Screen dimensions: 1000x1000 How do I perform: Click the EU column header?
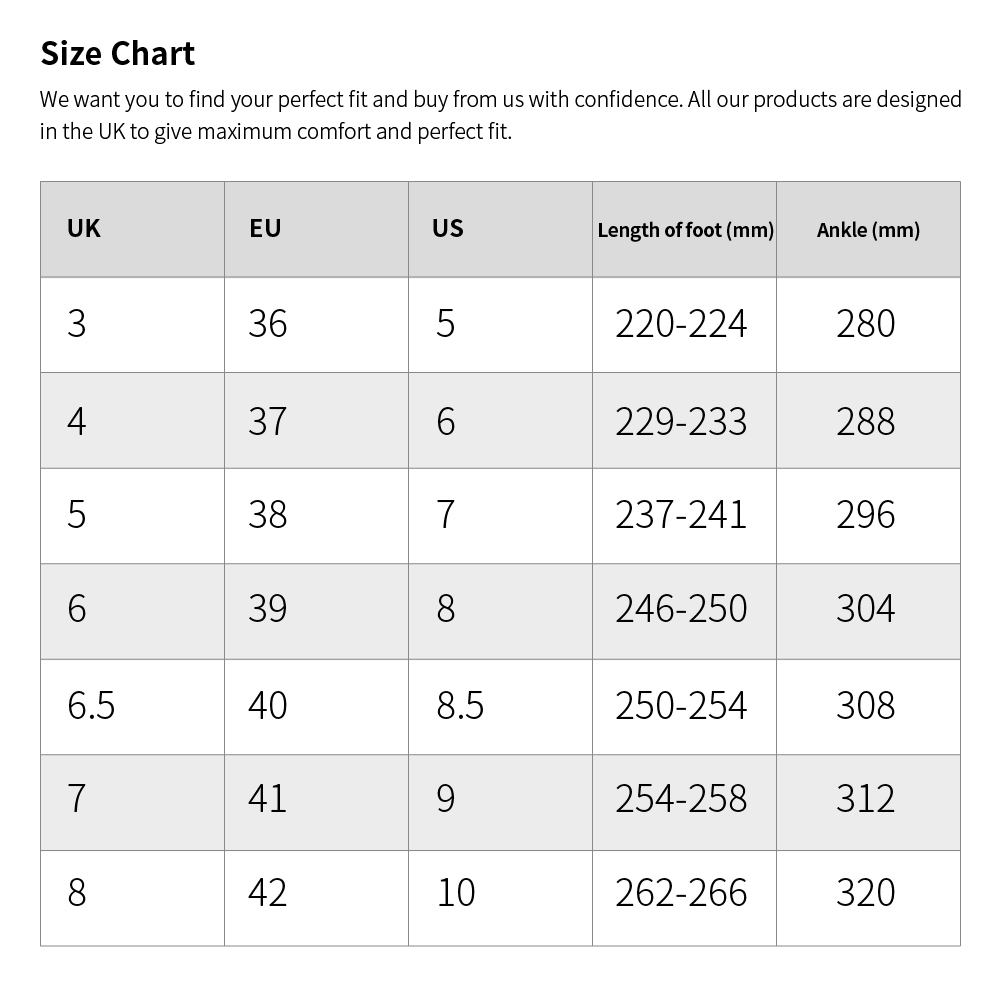coord(265,229)
